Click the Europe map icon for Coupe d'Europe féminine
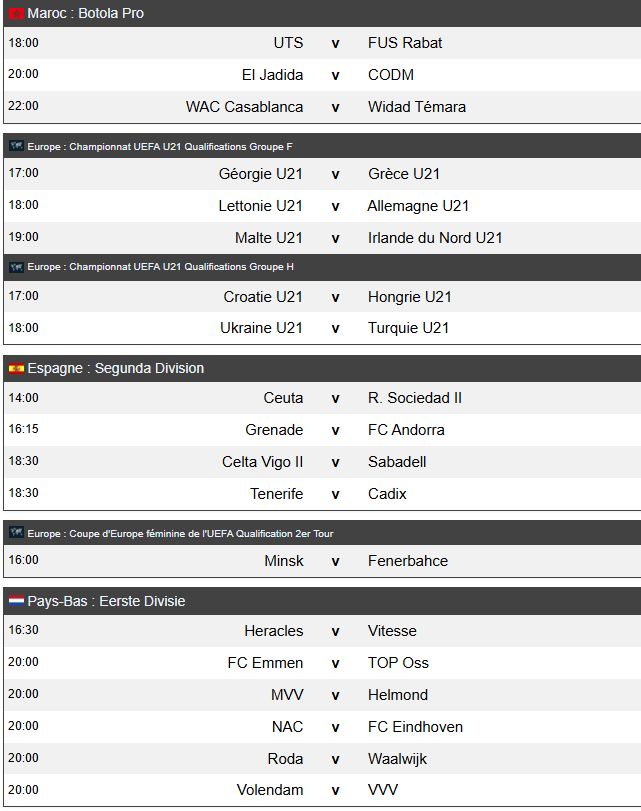Screen dimensions: 641x811 click(x=17, y=533)
